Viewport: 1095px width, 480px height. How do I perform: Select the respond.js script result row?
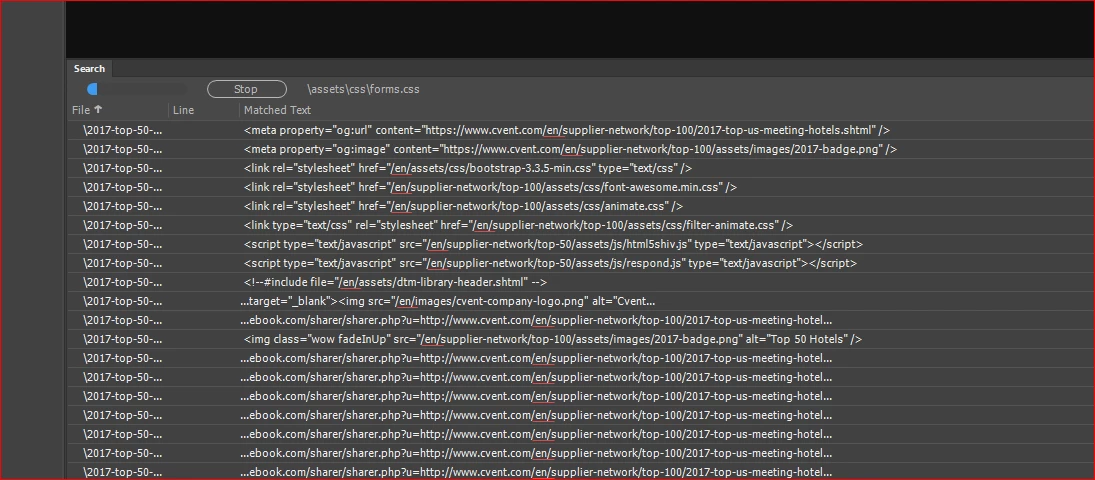pos(581,263)
